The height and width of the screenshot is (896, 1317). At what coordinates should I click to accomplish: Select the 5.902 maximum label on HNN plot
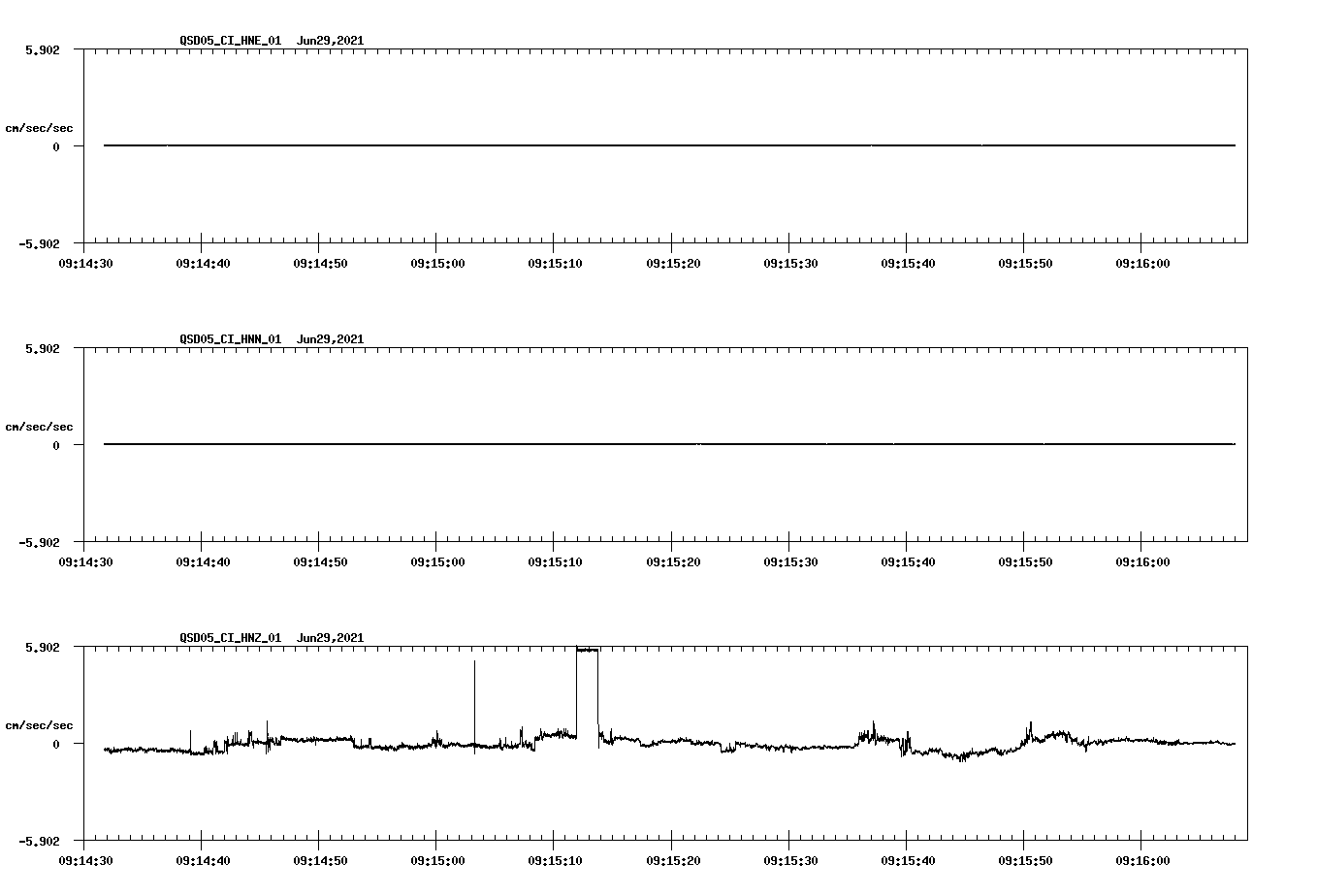click(x=42, y=348)
